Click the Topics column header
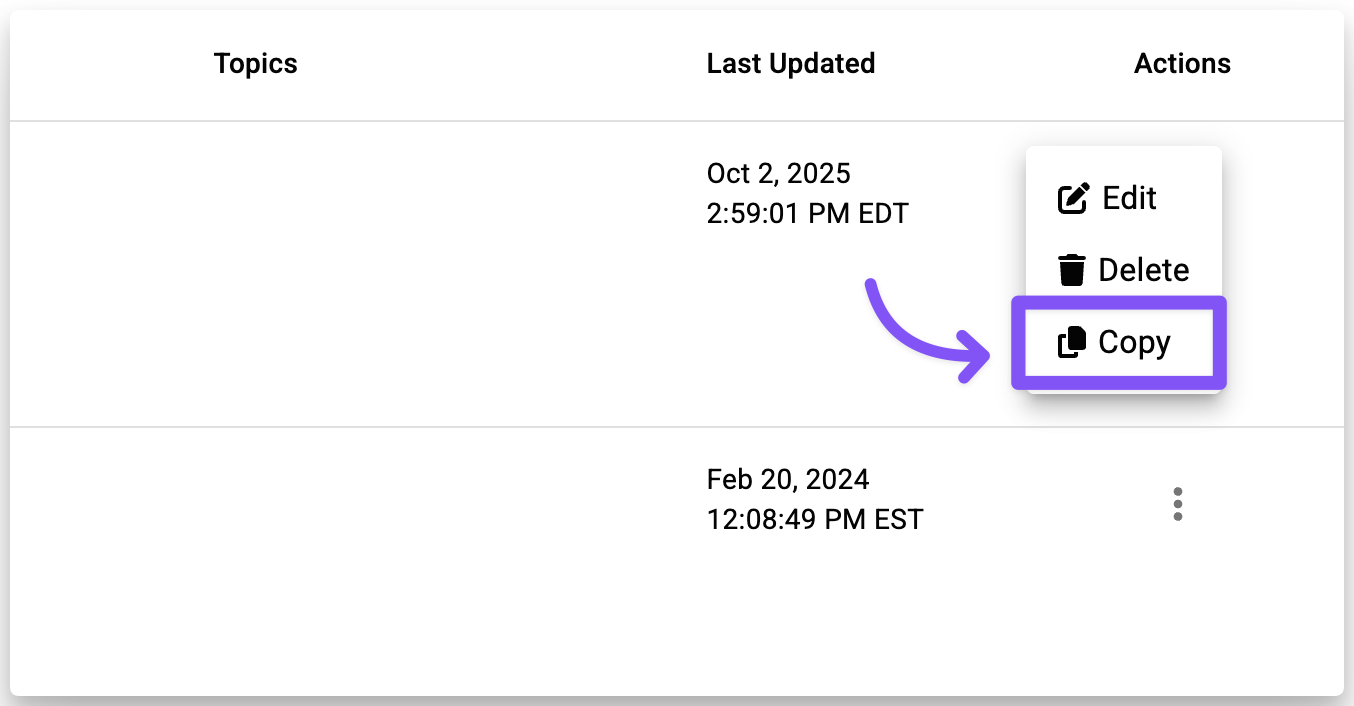This screenshot has width=1354, height=706. click(256, 64)
